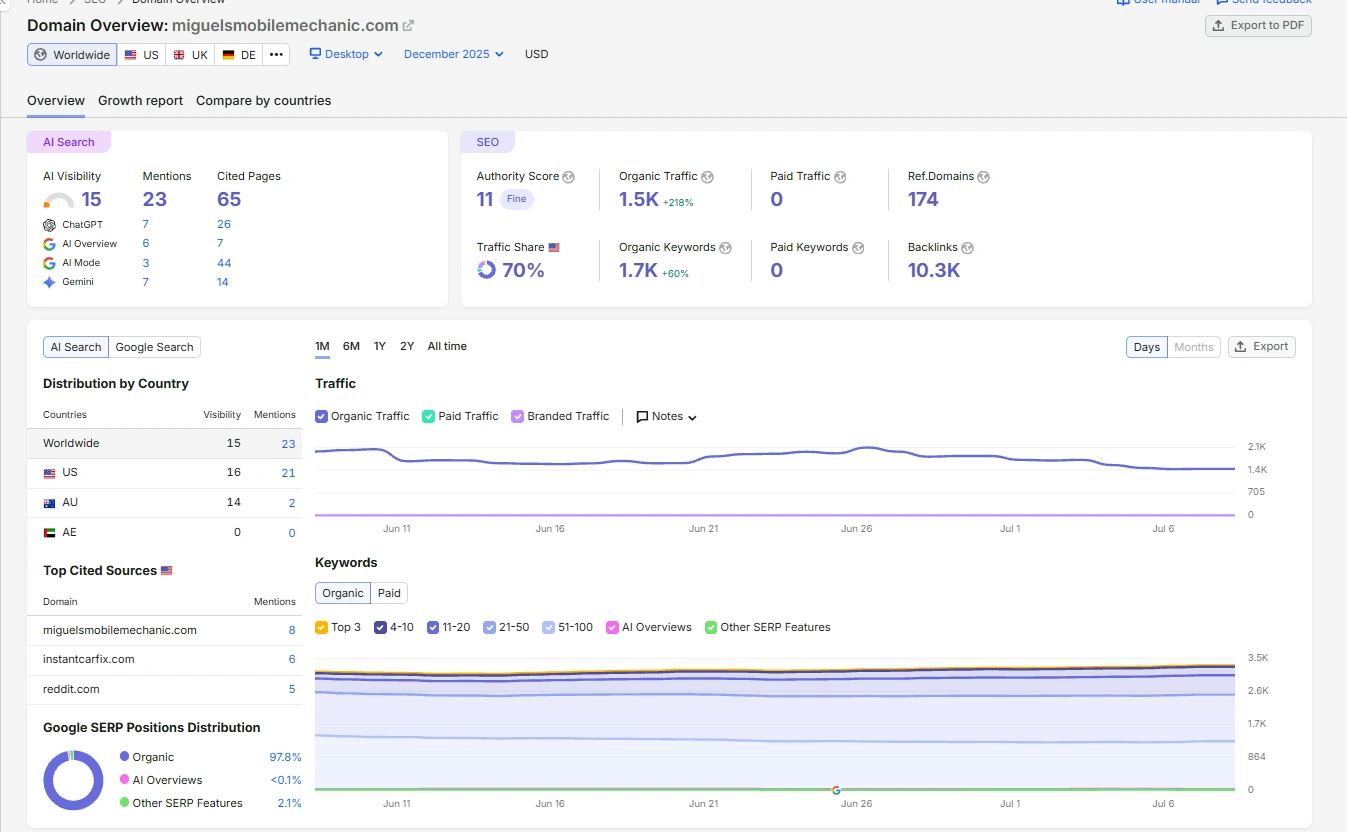Disable the AI Overviews keywords checkbox

(x=612, y=627)
